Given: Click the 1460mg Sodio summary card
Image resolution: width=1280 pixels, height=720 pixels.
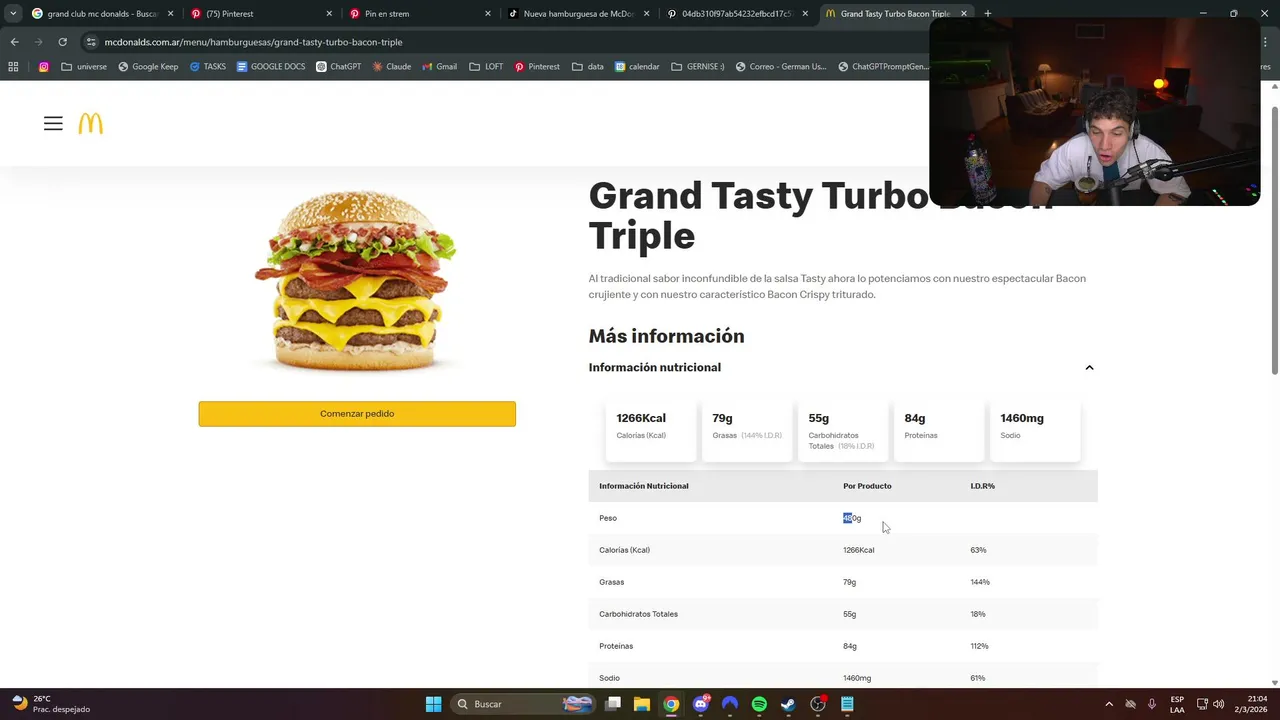Looking at the screenshot, I should (1035, 431).
